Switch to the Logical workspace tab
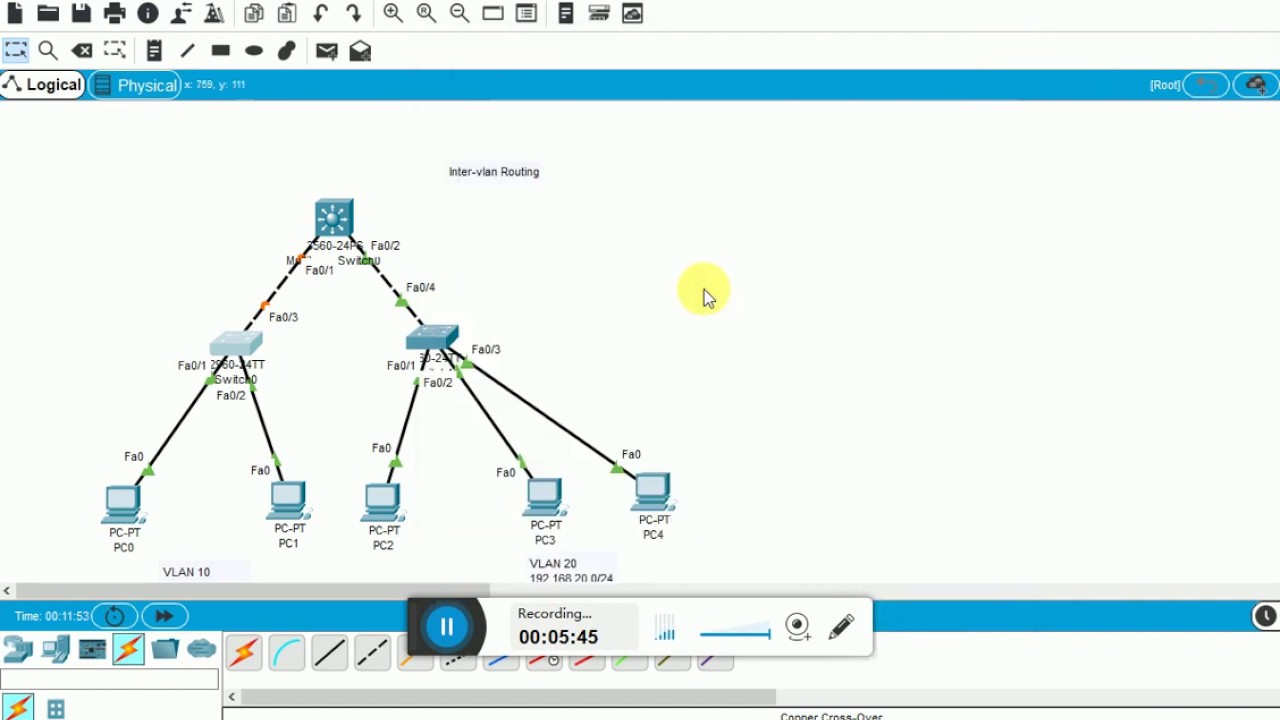Image resolution: width=1280 pixels, height=720 pixels. click(x=42, y=85)
